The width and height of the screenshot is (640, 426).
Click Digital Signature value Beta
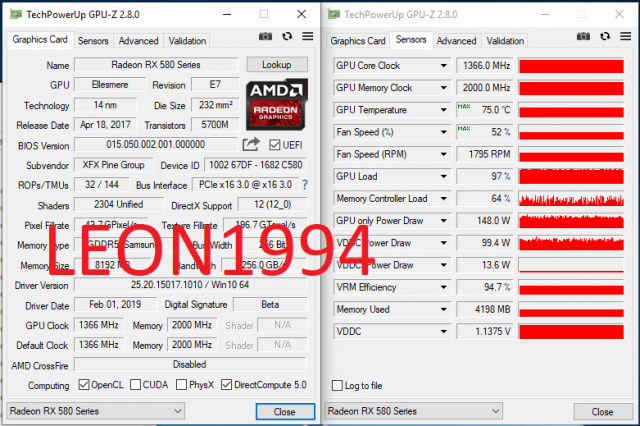point(270,304)
